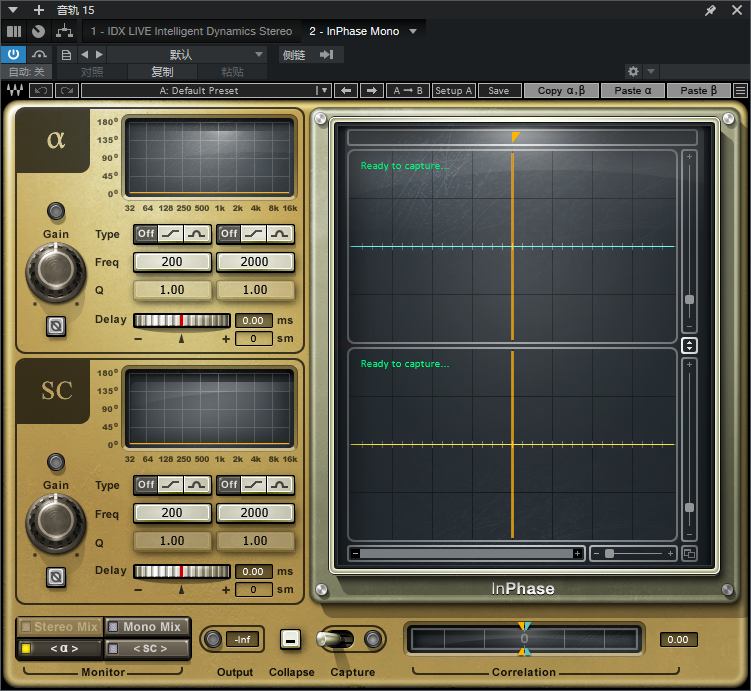Click the Collapse button
The image size is (751, 691).
pos(290,639)
